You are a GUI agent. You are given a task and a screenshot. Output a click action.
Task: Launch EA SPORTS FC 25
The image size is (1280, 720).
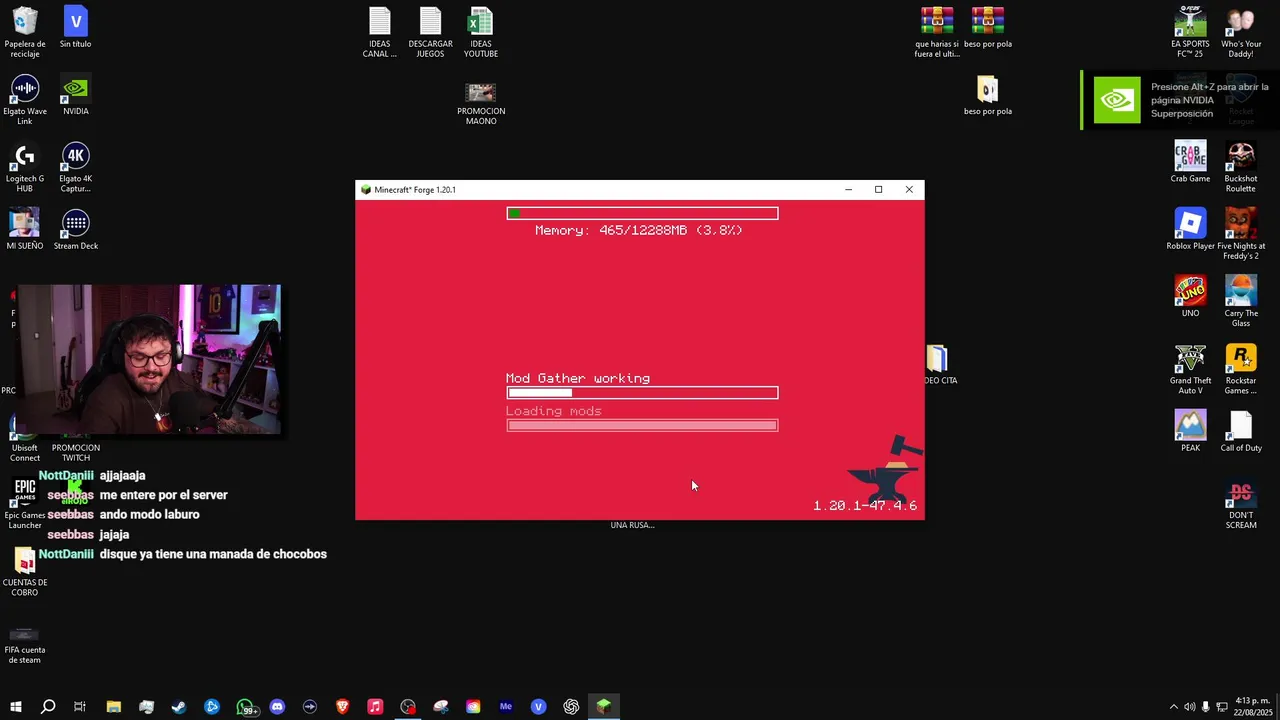click(1190, 32)
